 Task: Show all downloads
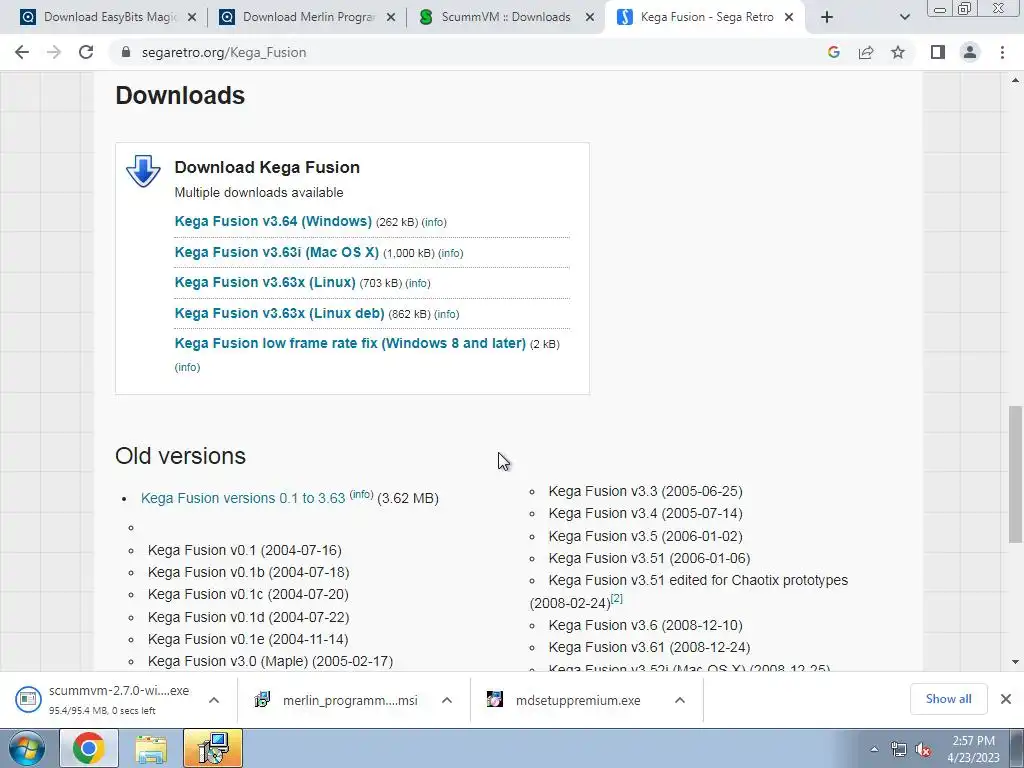[x=948, y=699]
